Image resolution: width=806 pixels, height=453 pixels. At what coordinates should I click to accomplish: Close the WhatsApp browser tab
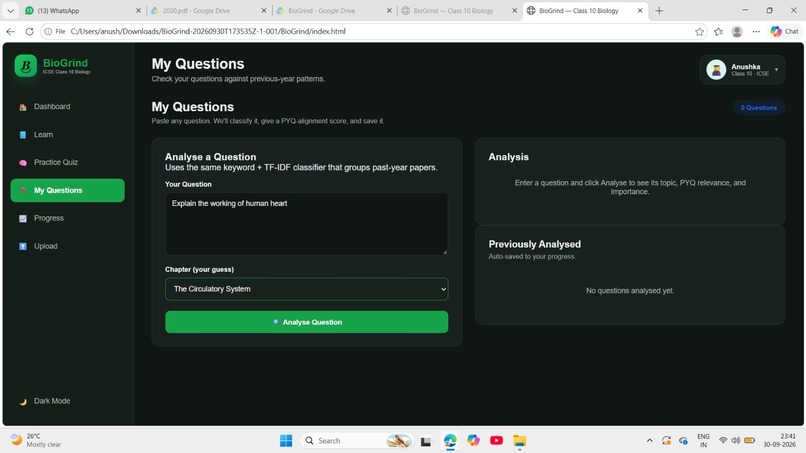click(x=138, y=10)
